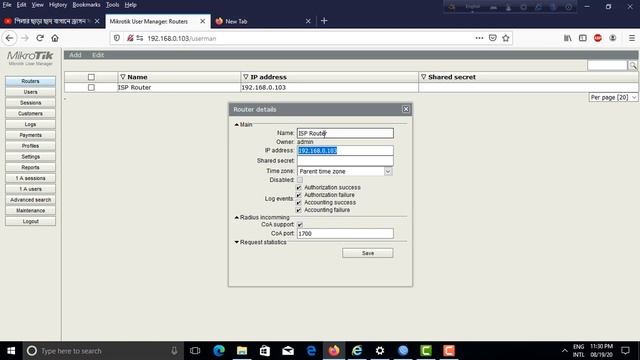Click the Firefox icon on the taskbar

(334, 351)
